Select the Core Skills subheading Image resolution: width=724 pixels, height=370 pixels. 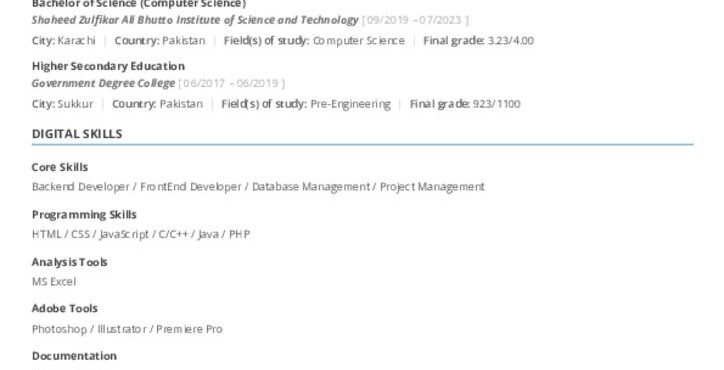60,167
